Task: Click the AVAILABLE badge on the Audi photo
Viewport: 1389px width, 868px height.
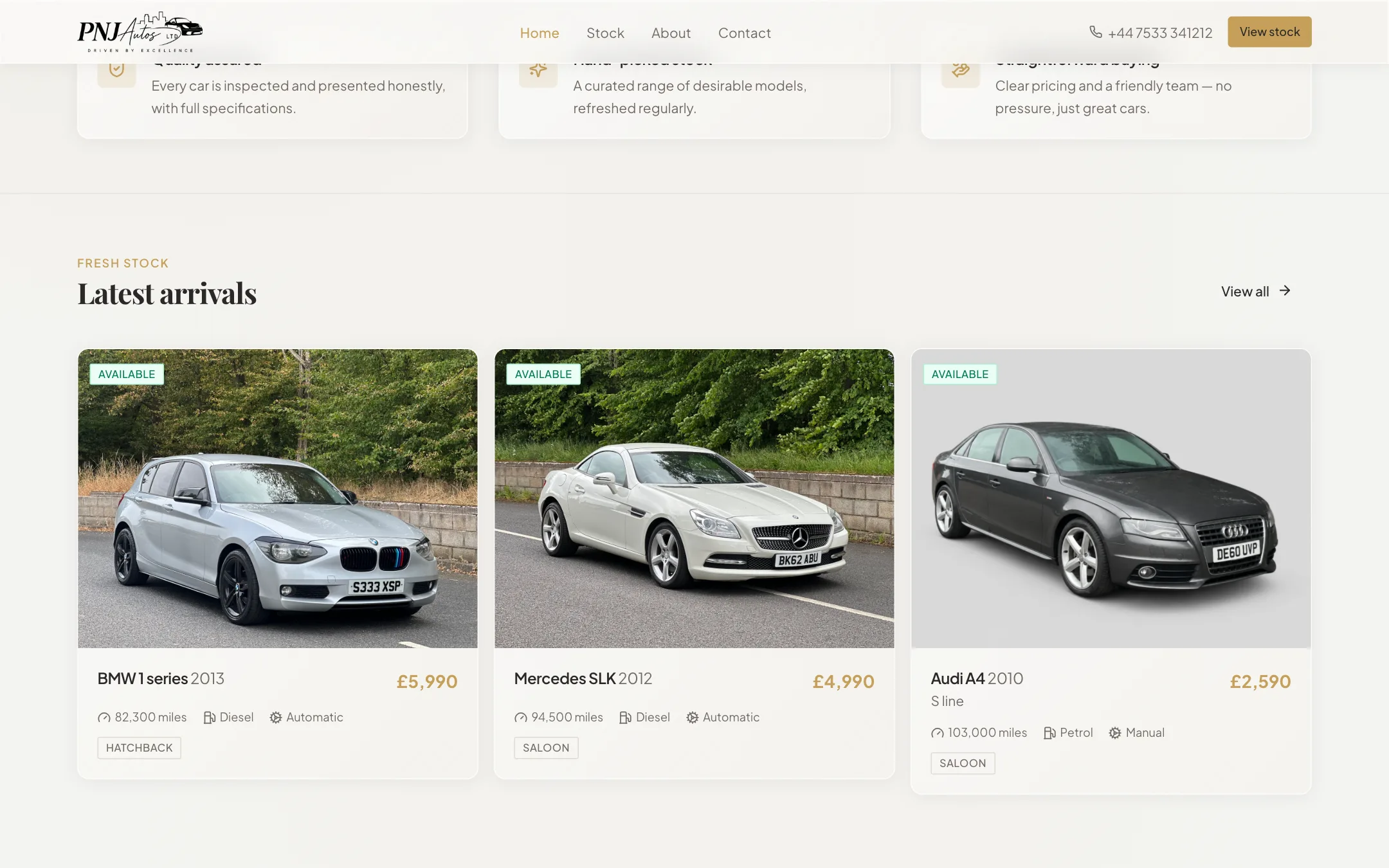Action: click(x=960, y=374)
